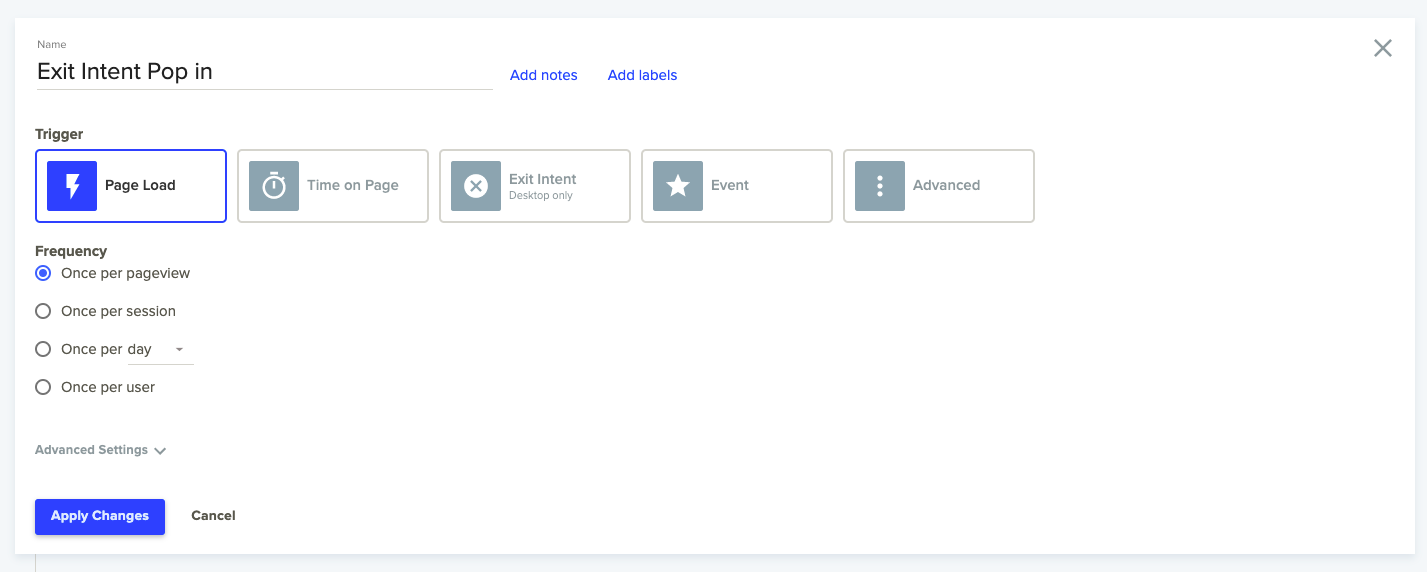This screenshot has width=1427, height=572.
Task: Pick the Exit Intent Desktop only trigger
Action: point(542,185)
